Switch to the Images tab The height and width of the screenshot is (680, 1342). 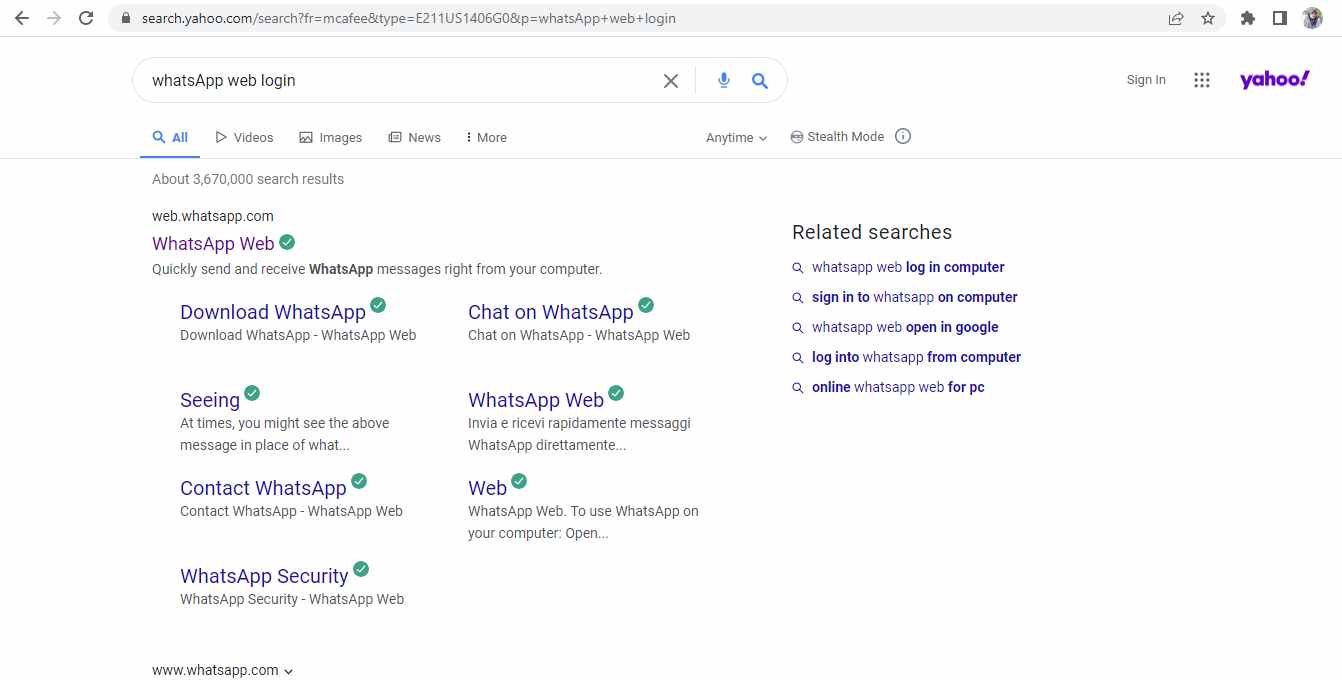coord(331,138)
